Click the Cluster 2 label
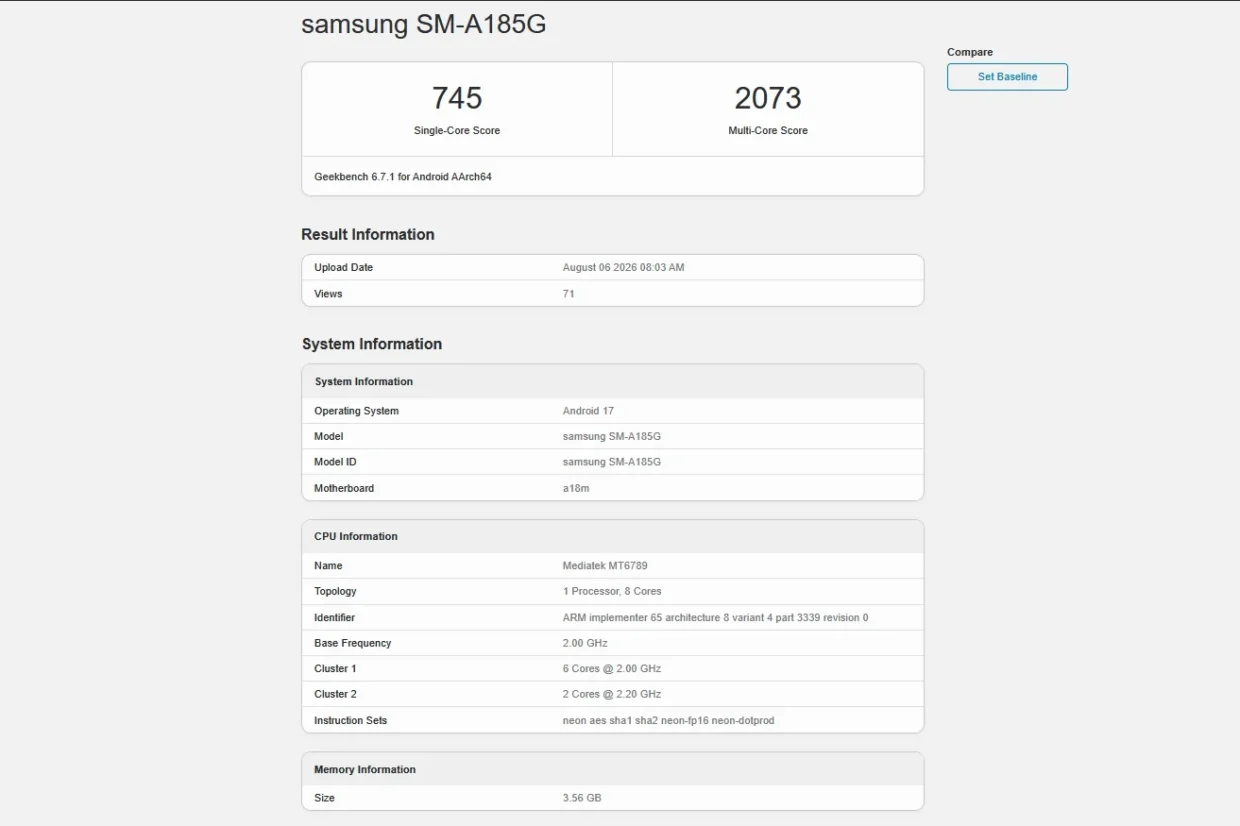 click(x=335, y=694)
